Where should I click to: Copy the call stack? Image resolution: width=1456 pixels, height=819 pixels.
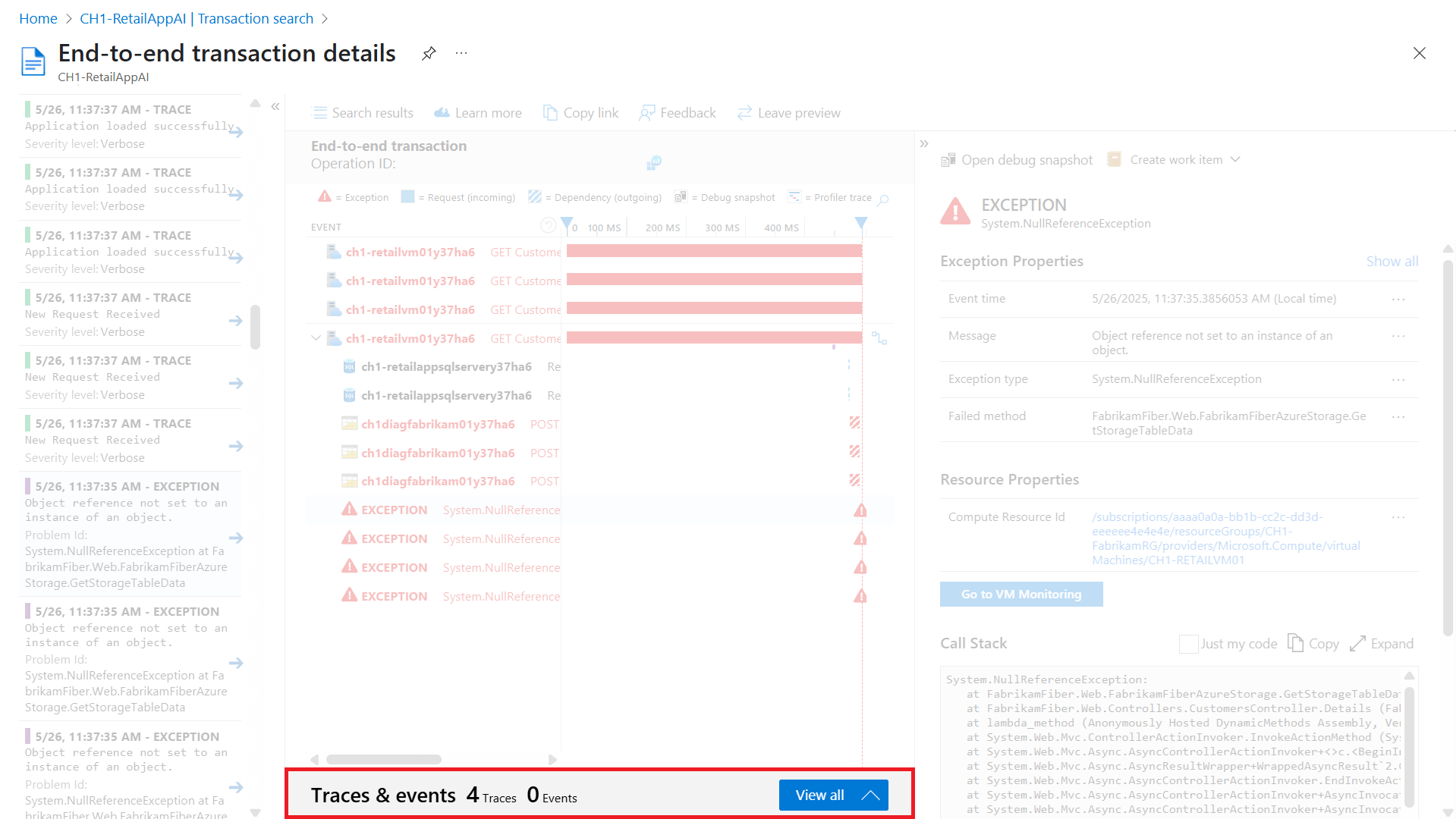tap(1313, 644)
